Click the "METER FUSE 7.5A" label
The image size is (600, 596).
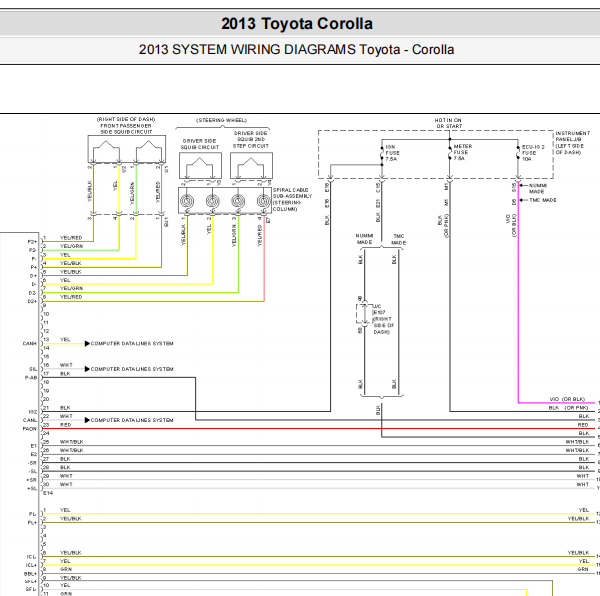point(463,152)
